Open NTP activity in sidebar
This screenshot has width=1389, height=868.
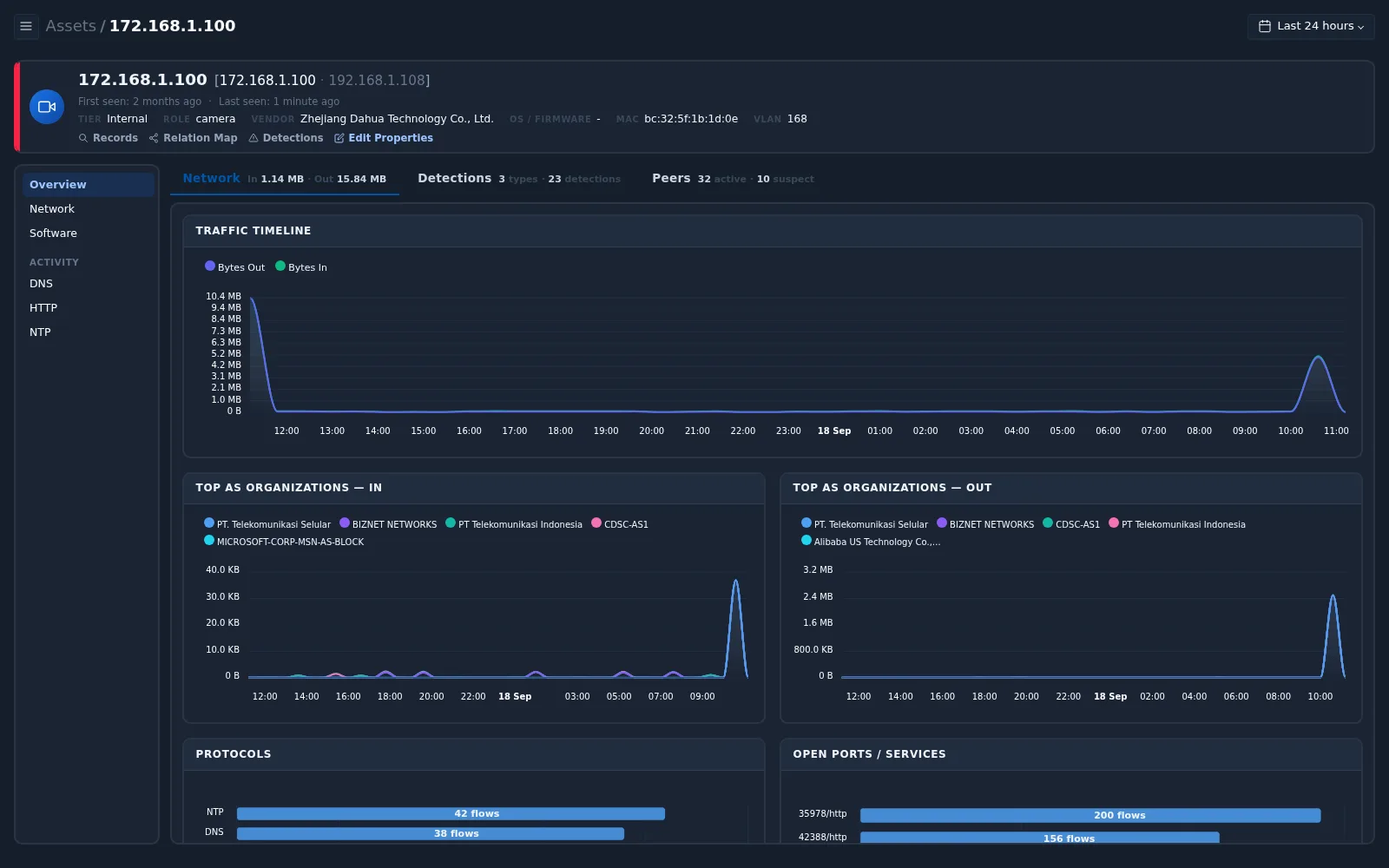tap(88, 332)
